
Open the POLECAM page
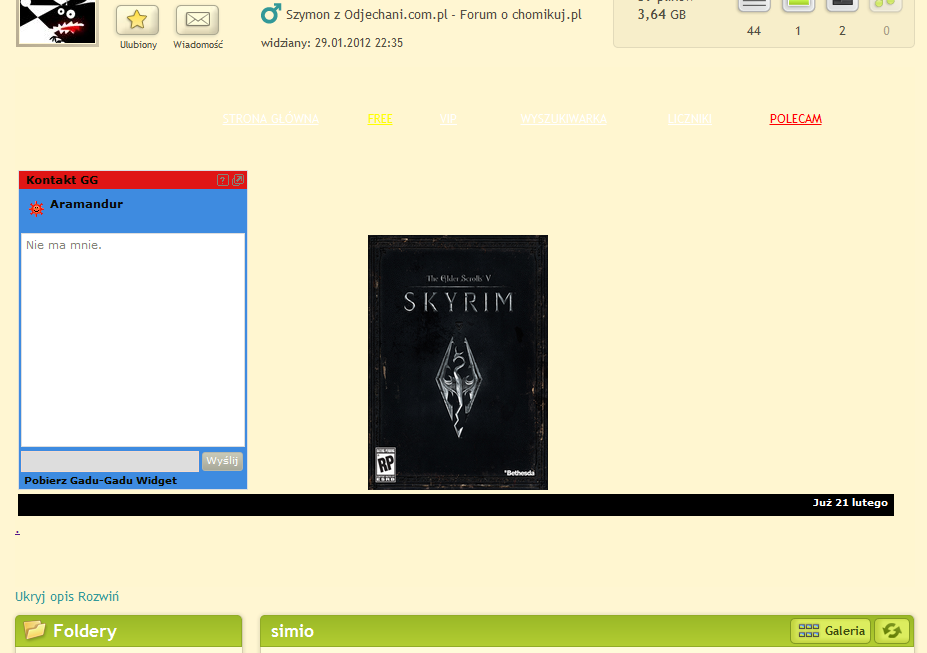pyautogui.click(x=796, y=119)
